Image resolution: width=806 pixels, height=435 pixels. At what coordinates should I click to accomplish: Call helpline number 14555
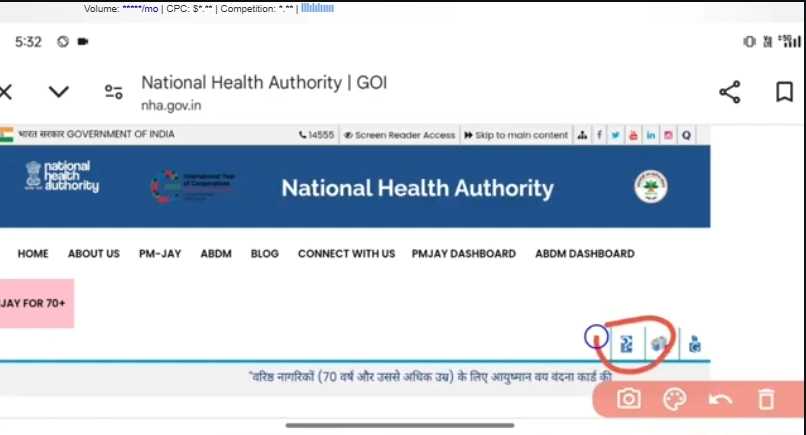pyautogui.click(x=317, y=135)
